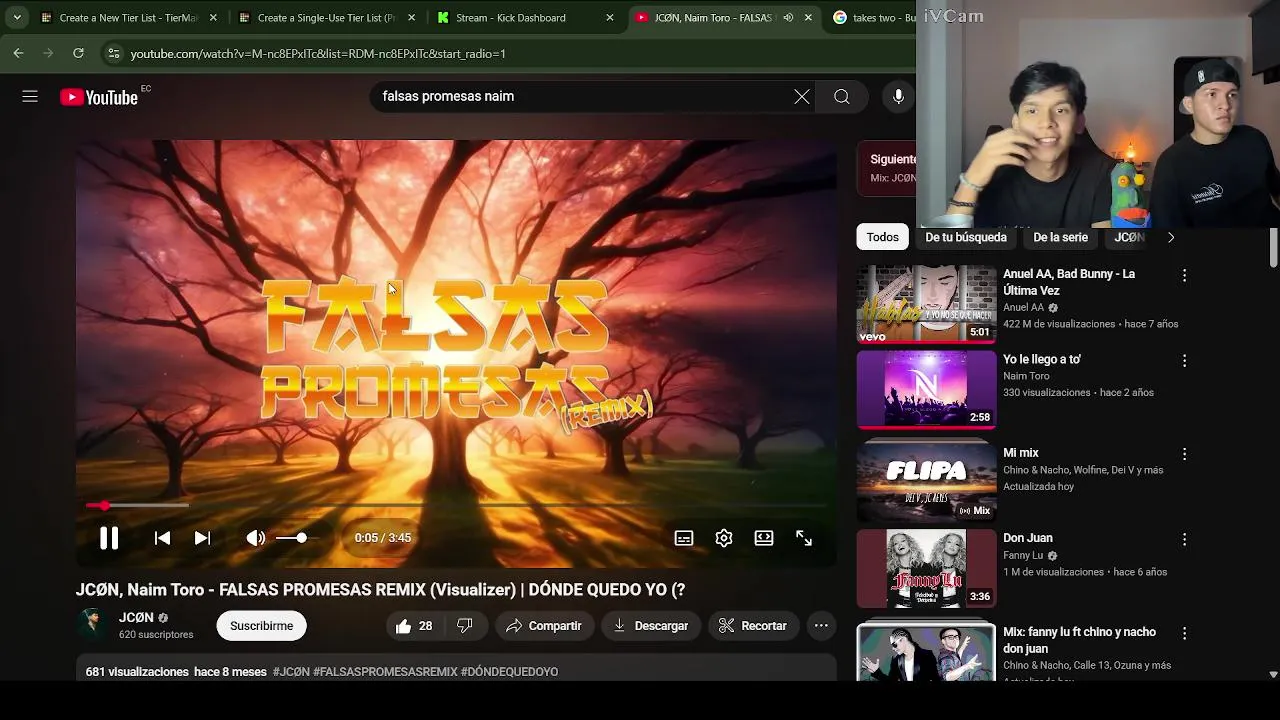The image size is (1280, 720).
Task: Like the video with thumbs up
Action: 414,626
